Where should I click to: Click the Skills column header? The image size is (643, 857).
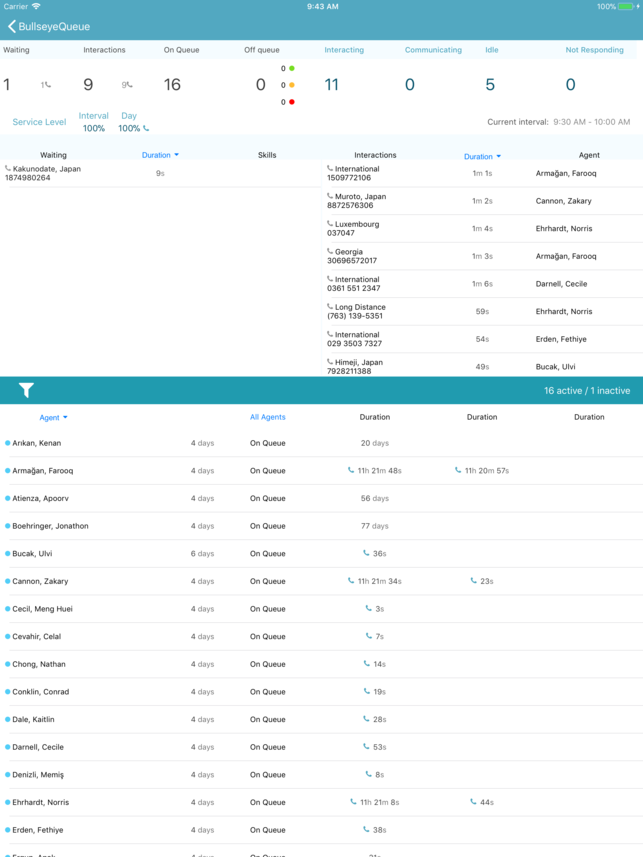point(267,155)
